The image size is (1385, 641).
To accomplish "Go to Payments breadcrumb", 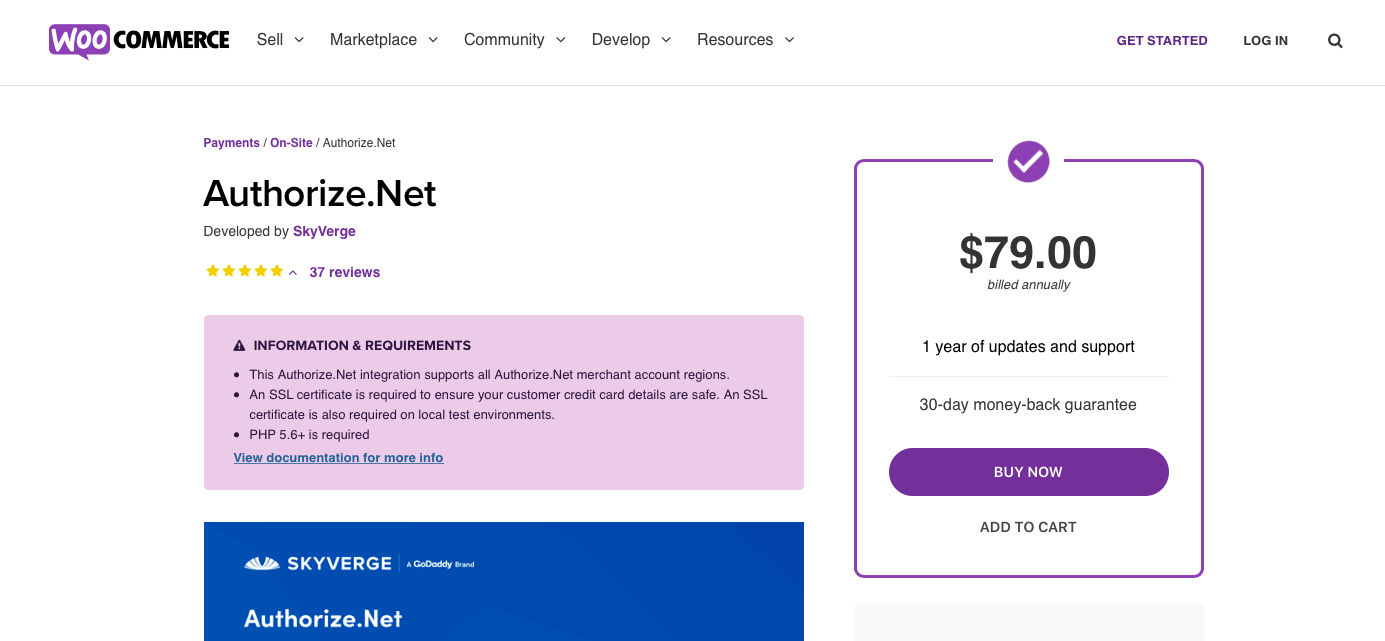I will coord(231,143).
